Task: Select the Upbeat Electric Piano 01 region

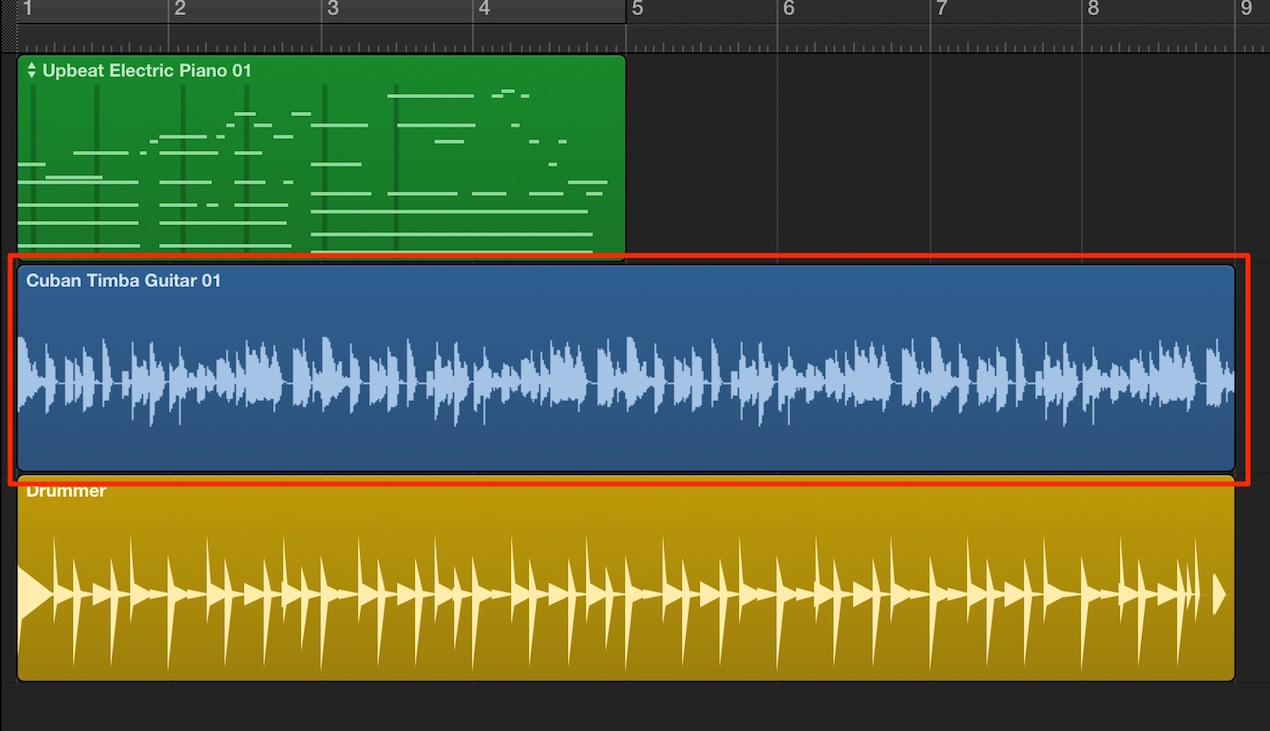Action: (x=321, y=157)
